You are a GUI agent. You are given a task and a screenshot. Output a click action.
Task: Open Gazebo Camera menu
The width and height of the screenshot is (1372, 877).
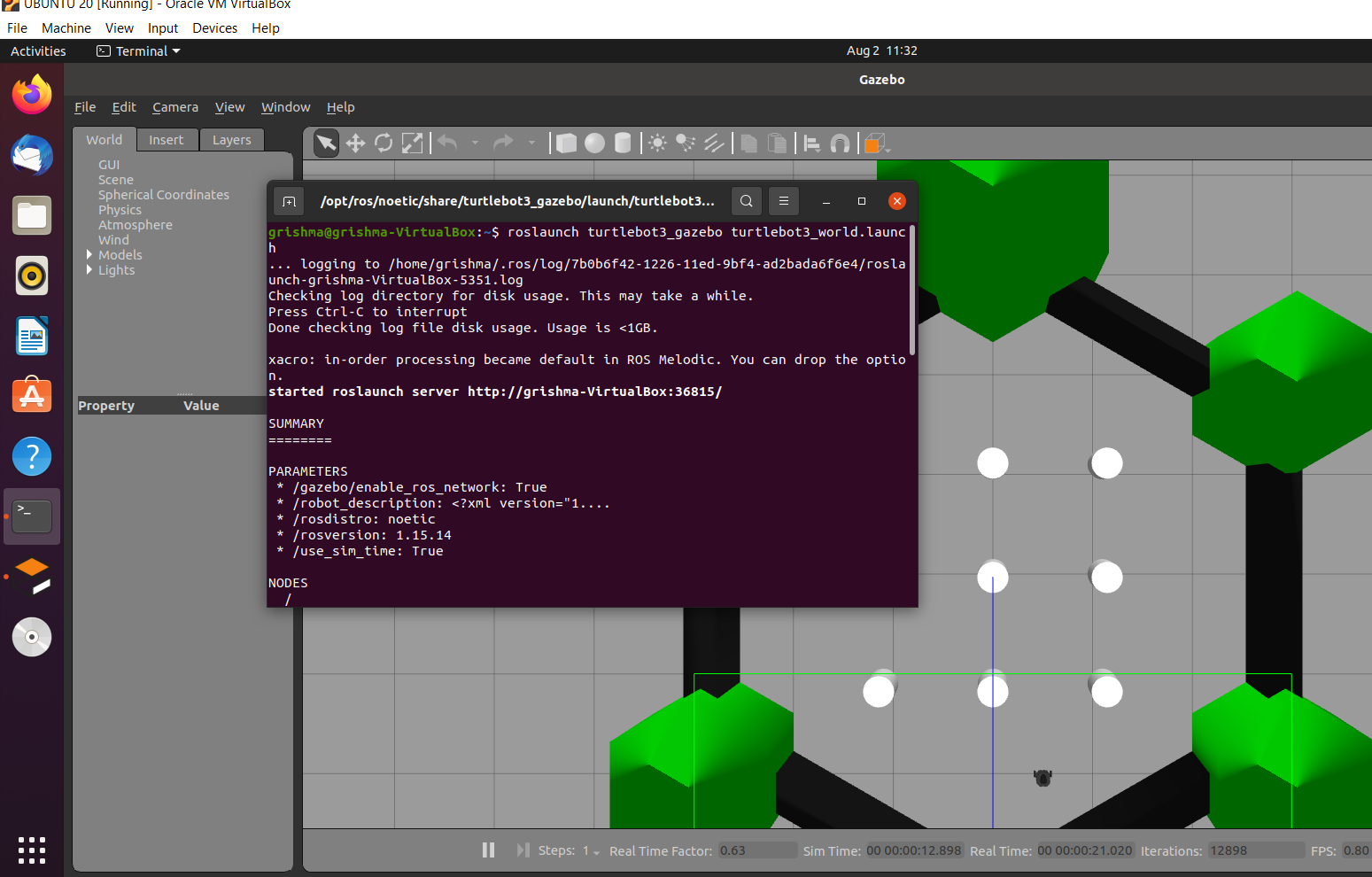[x=175, y=107]
